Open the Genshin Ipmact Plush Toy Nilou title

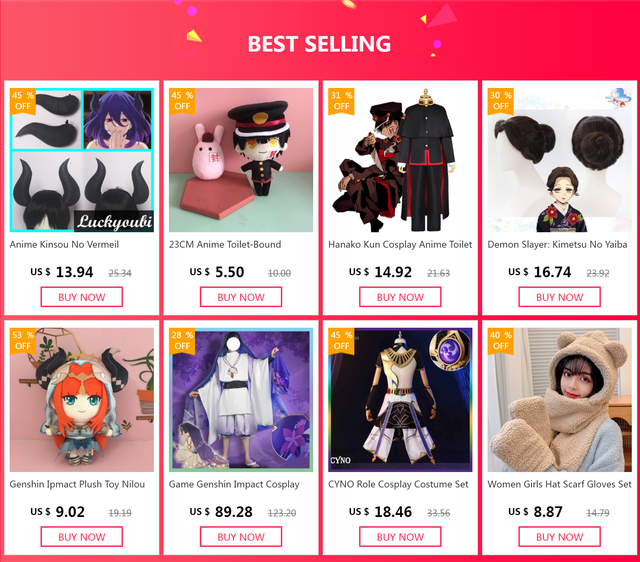point(77,484)
